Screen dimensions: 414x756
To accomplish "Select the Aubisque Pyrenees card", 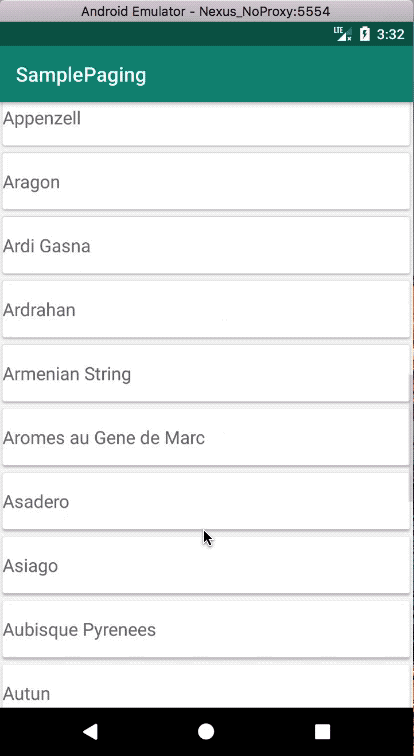I will coord(206,629).
